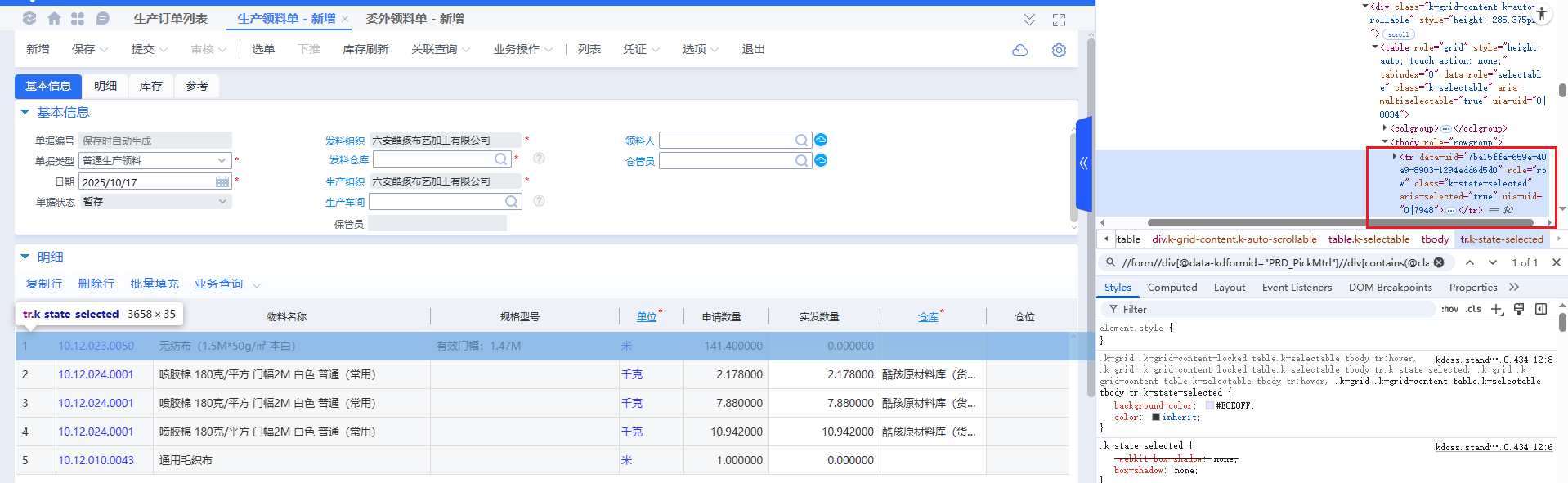Click the 库存刷新 button
1568x483 pixels.
(365, 50)
